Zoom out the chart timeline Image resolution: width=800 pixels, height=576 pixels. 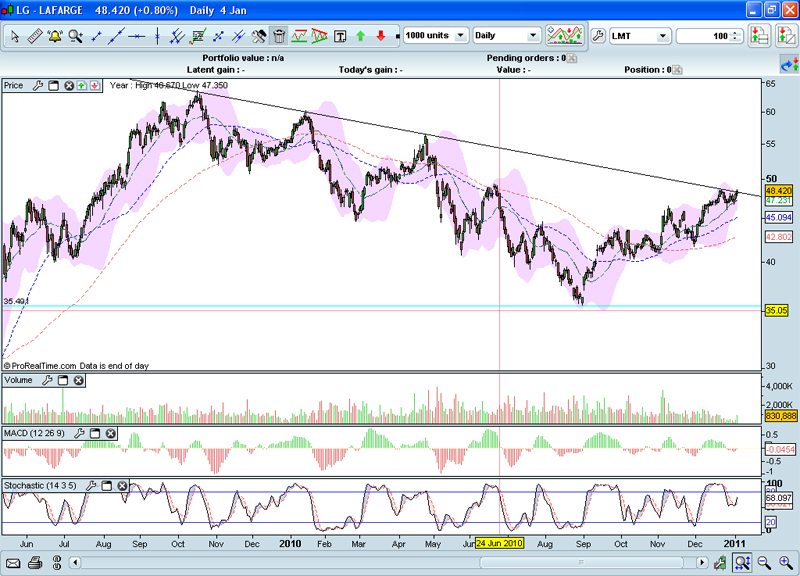pos(764,563)
